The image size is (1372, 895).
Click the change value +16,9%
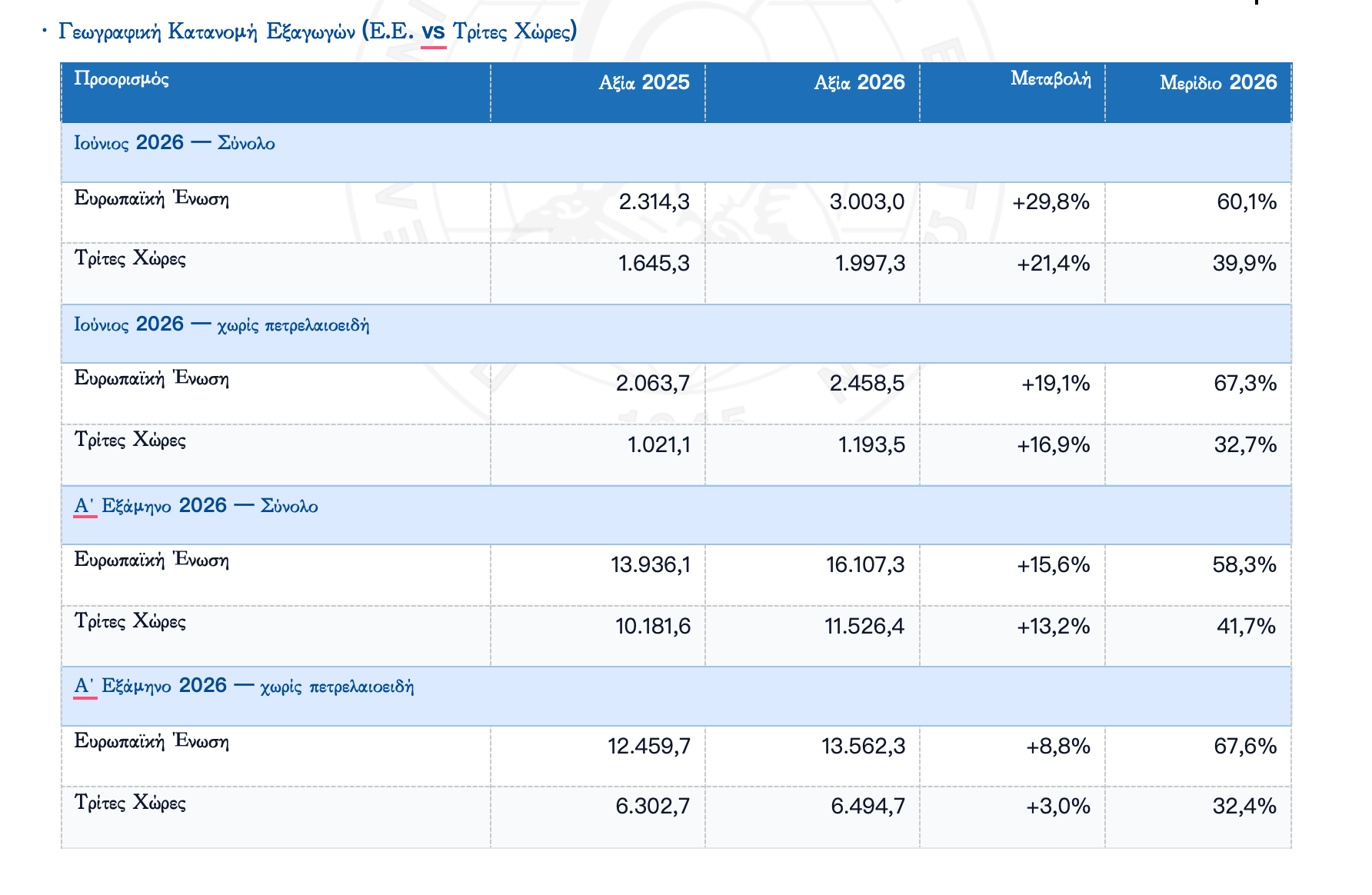(1054, 444)
